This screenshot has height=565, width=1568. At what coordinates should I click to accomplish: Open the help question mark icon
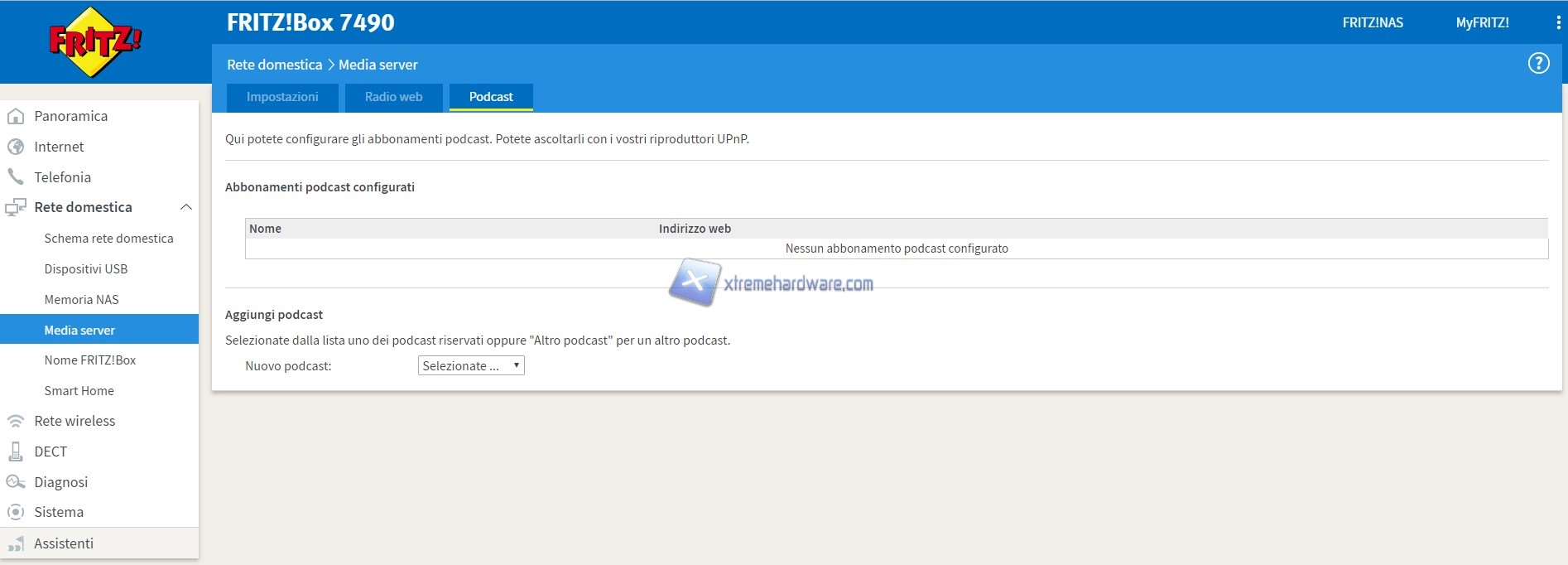(x=1538, y=64)
